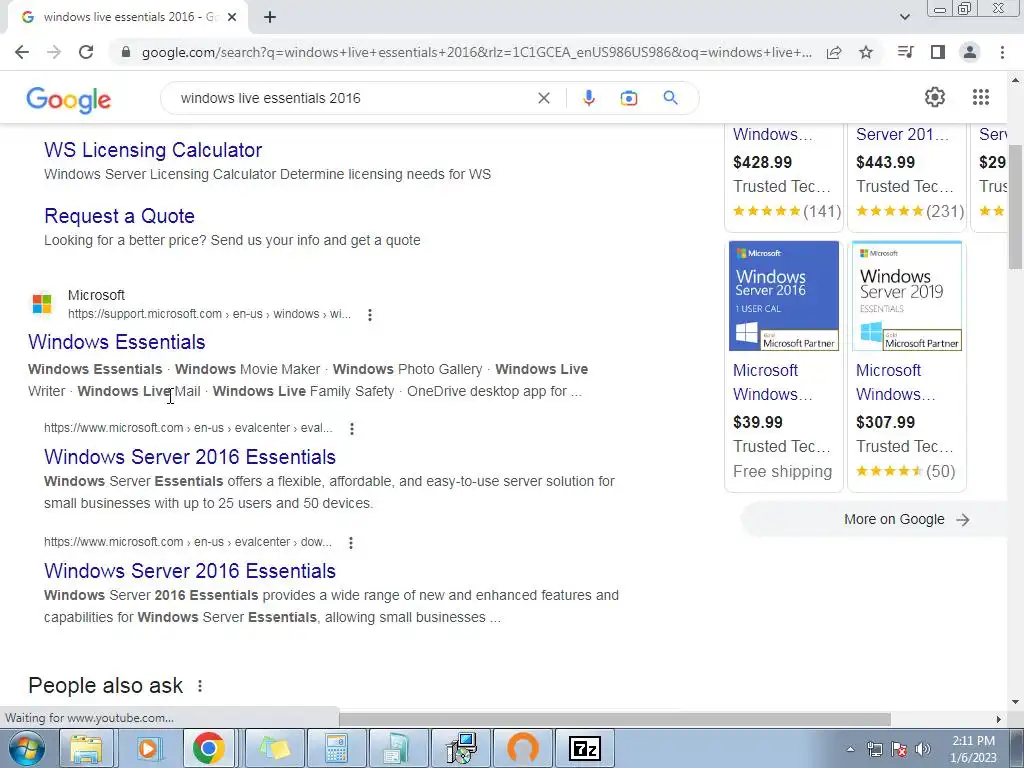Submit search with magnifier icon
The width and height of the screenshot is (1024, 768).
(x=670, y=98)
